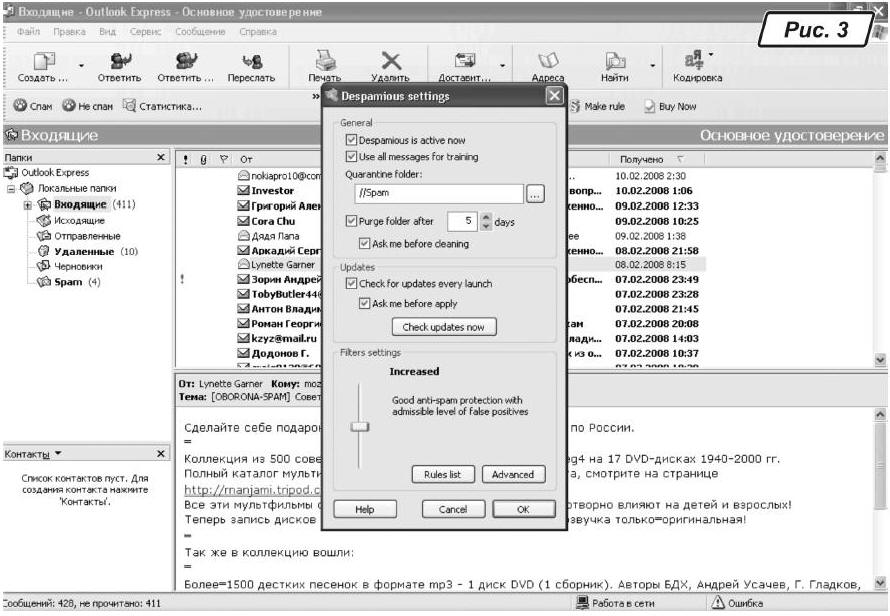Expand the Входящие folder tree node
The image size is (890, 616).
coord(29,204)
